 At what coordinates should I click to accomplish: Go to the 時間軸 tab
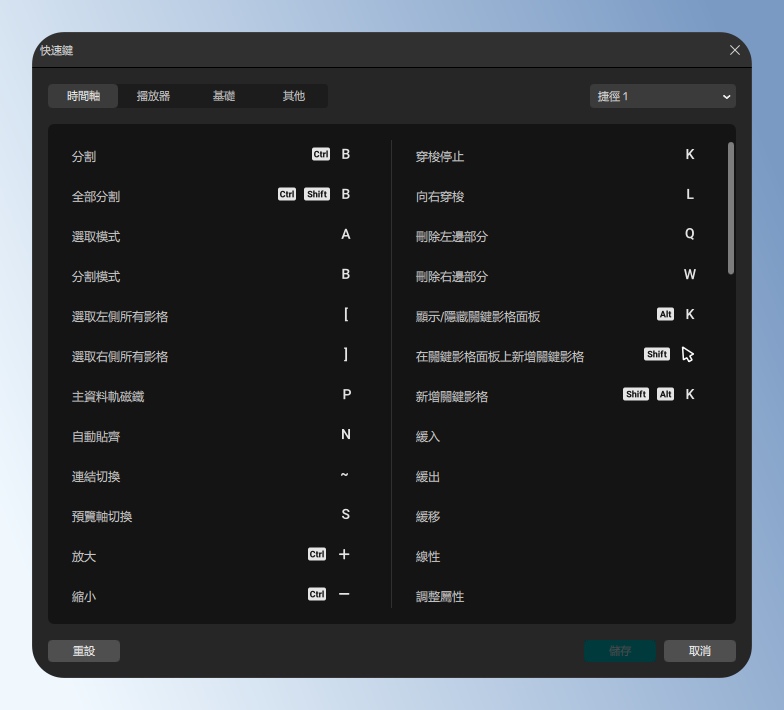click(83, 96)
